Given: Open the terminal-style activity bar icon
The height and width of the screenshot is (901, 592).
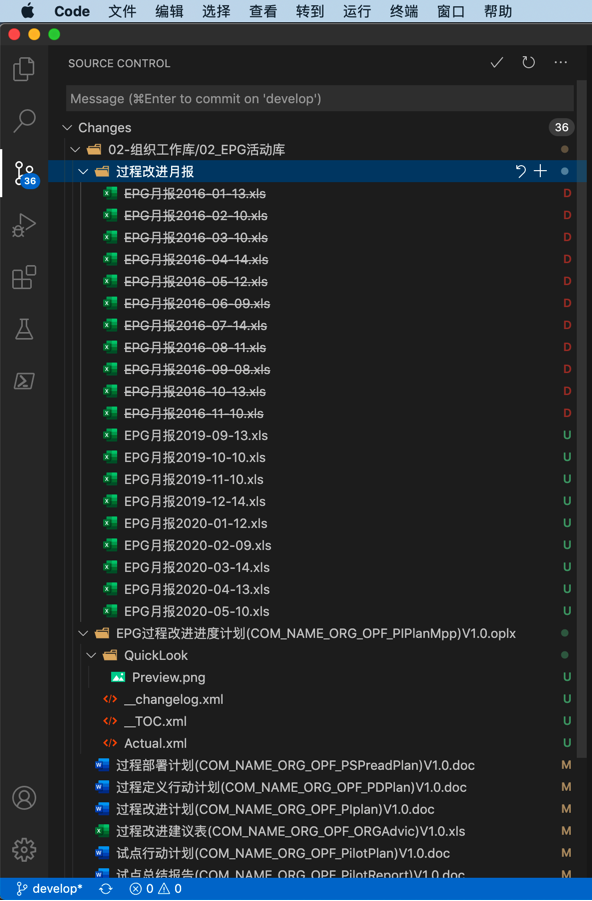Looking at the screenshot, I should pyautogui.click(x=24, y=380).
